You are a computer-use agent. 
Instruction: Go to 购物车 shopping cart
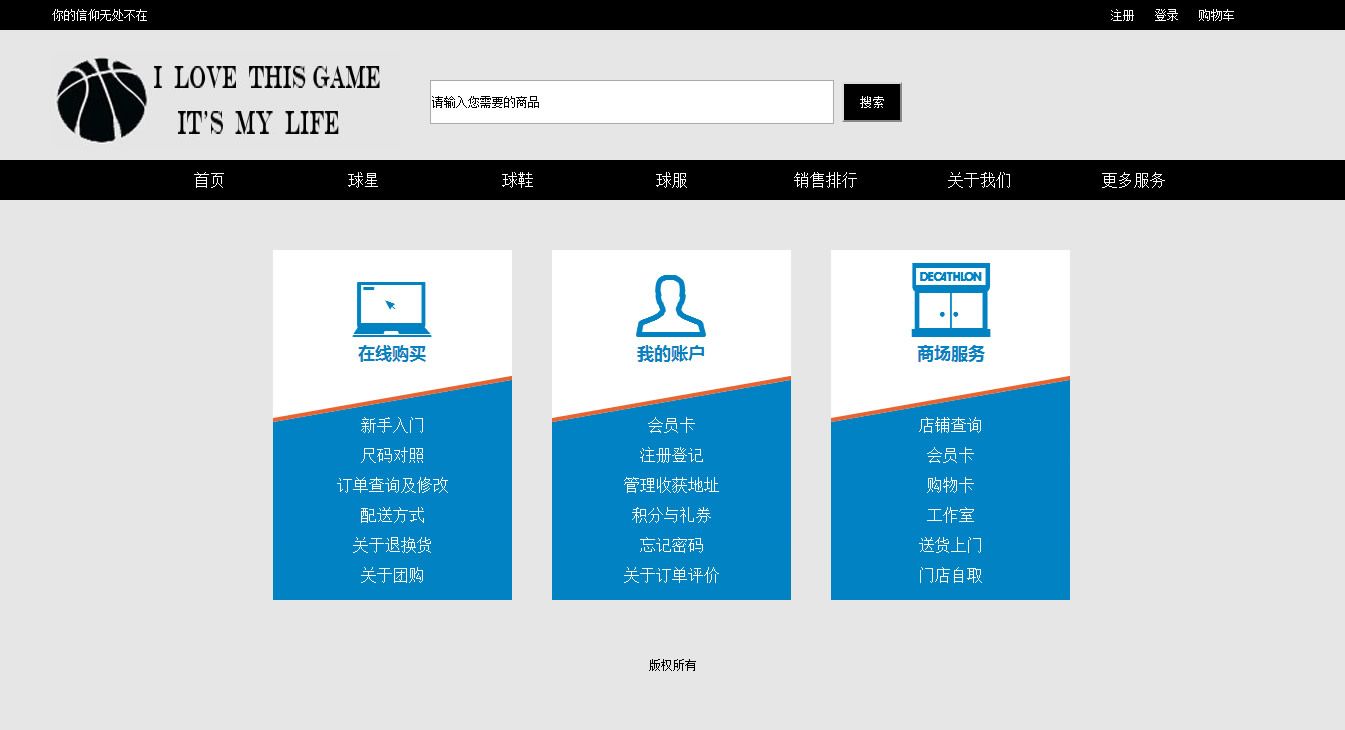1216,16
